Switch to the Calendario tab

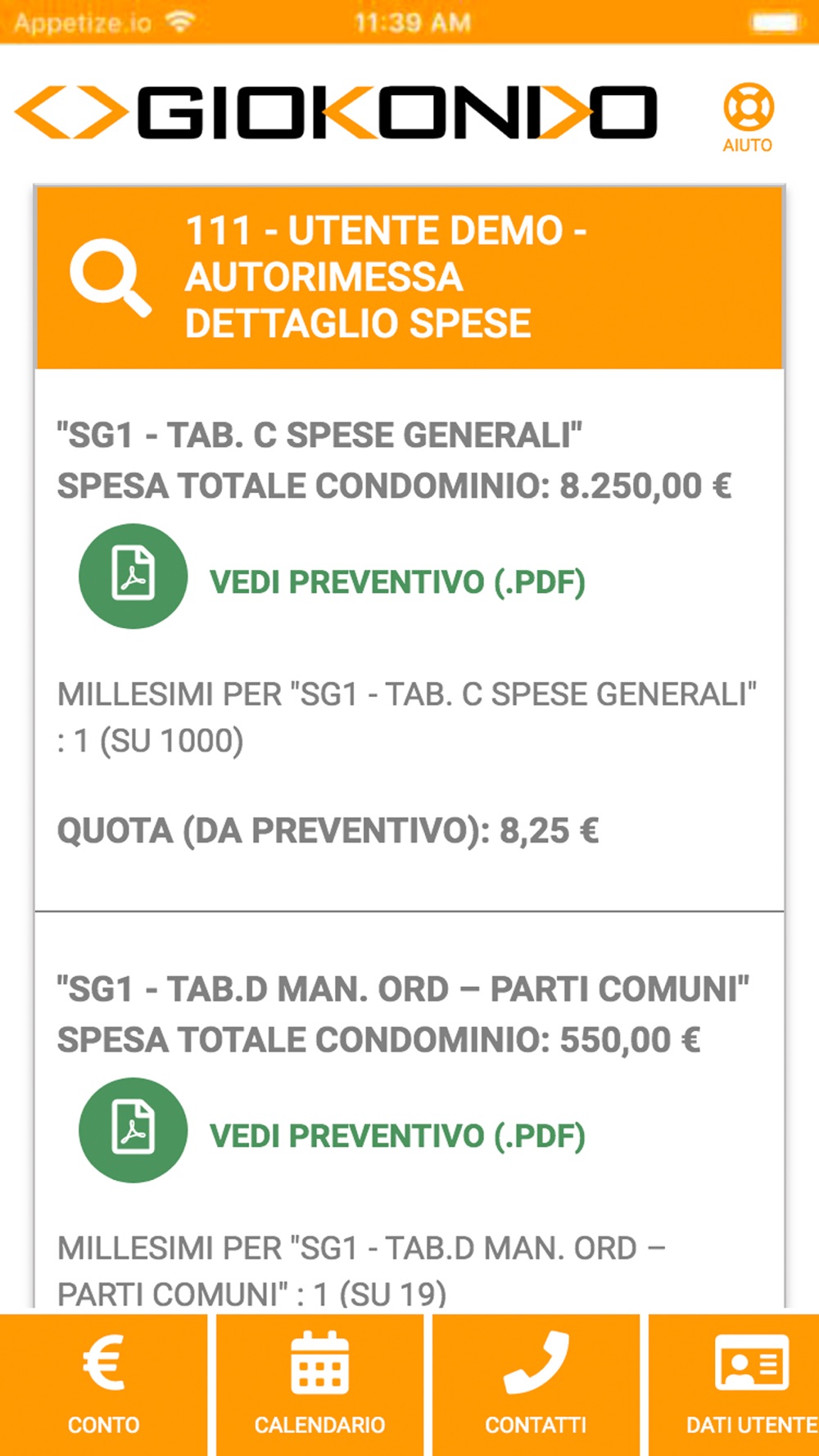click(x=319, y=1425)
